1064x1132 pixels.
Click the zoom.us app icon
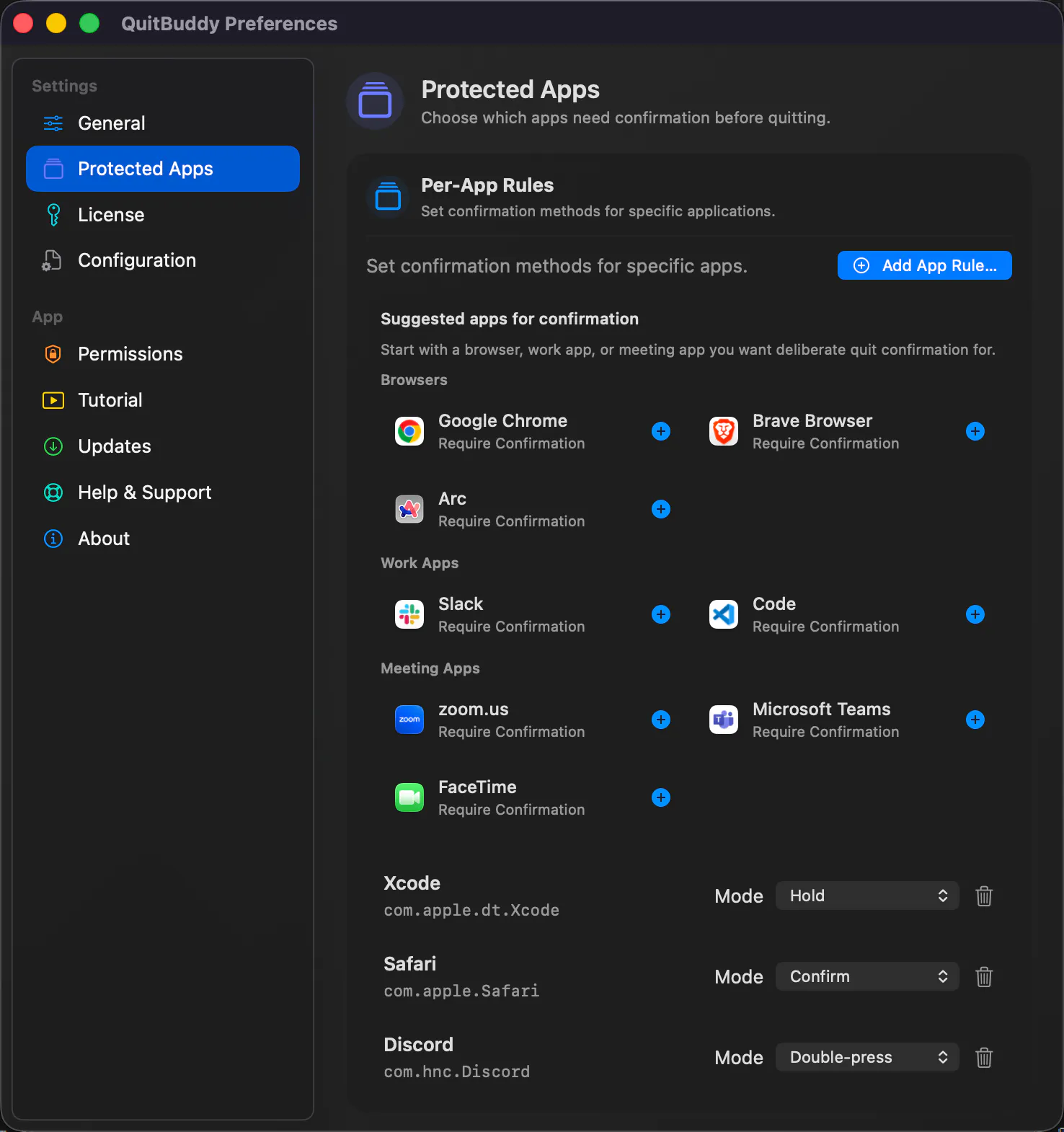[x=409, y=720]
